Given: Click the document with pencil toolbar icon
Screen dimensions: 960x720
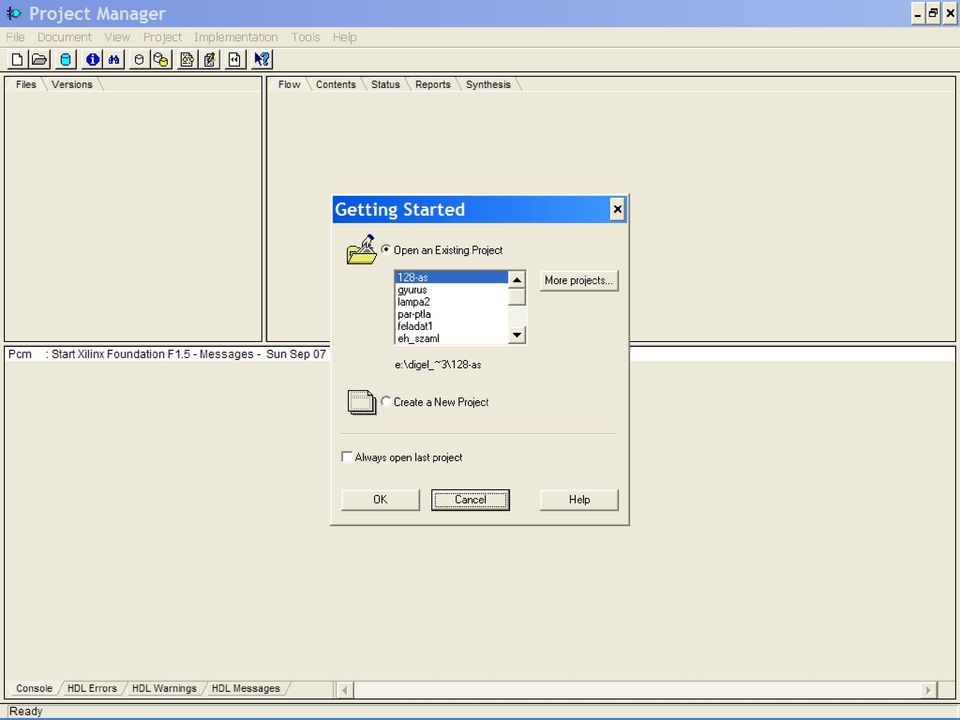Looking at the screenshot, I should click(x=210, y=59).
